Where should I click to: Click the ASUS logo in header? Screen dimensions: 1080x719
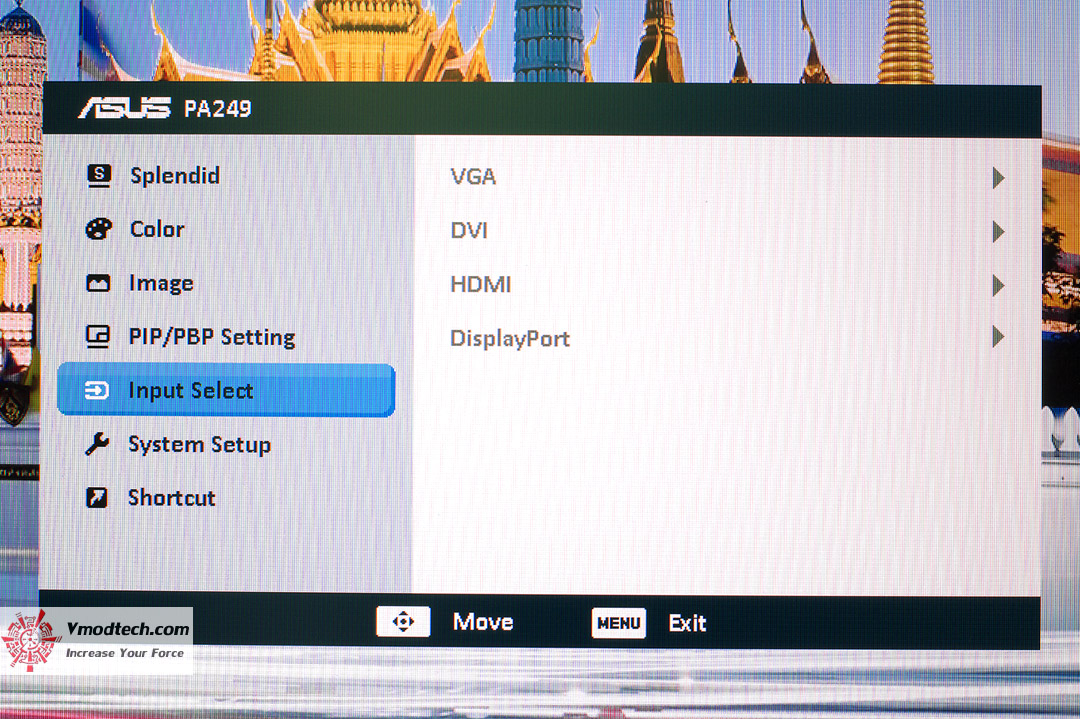click(x=125, y=108)
